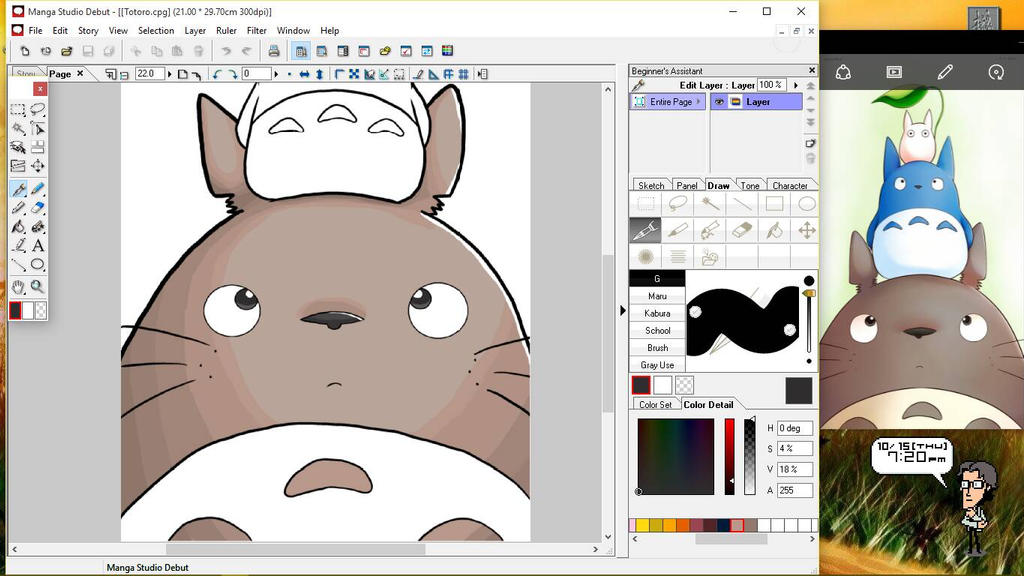This screenshot has width=1024, height=576.
Task: Select the Fill bucket tool in floating toolbox
Action: 18,227
